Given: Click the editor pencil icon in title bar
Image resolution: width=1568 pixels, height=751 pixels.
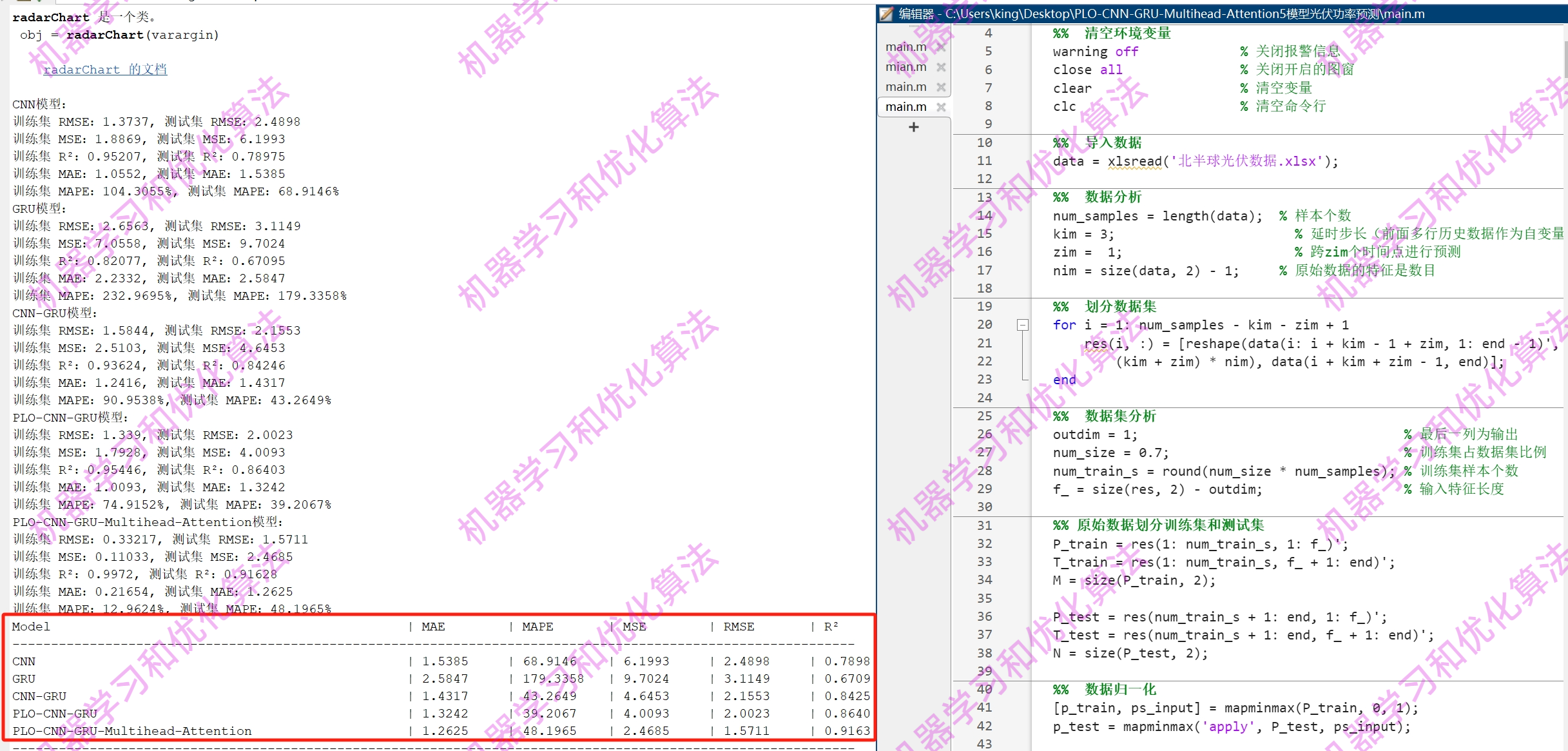Looking at the screenshot, I should (887, 14).
